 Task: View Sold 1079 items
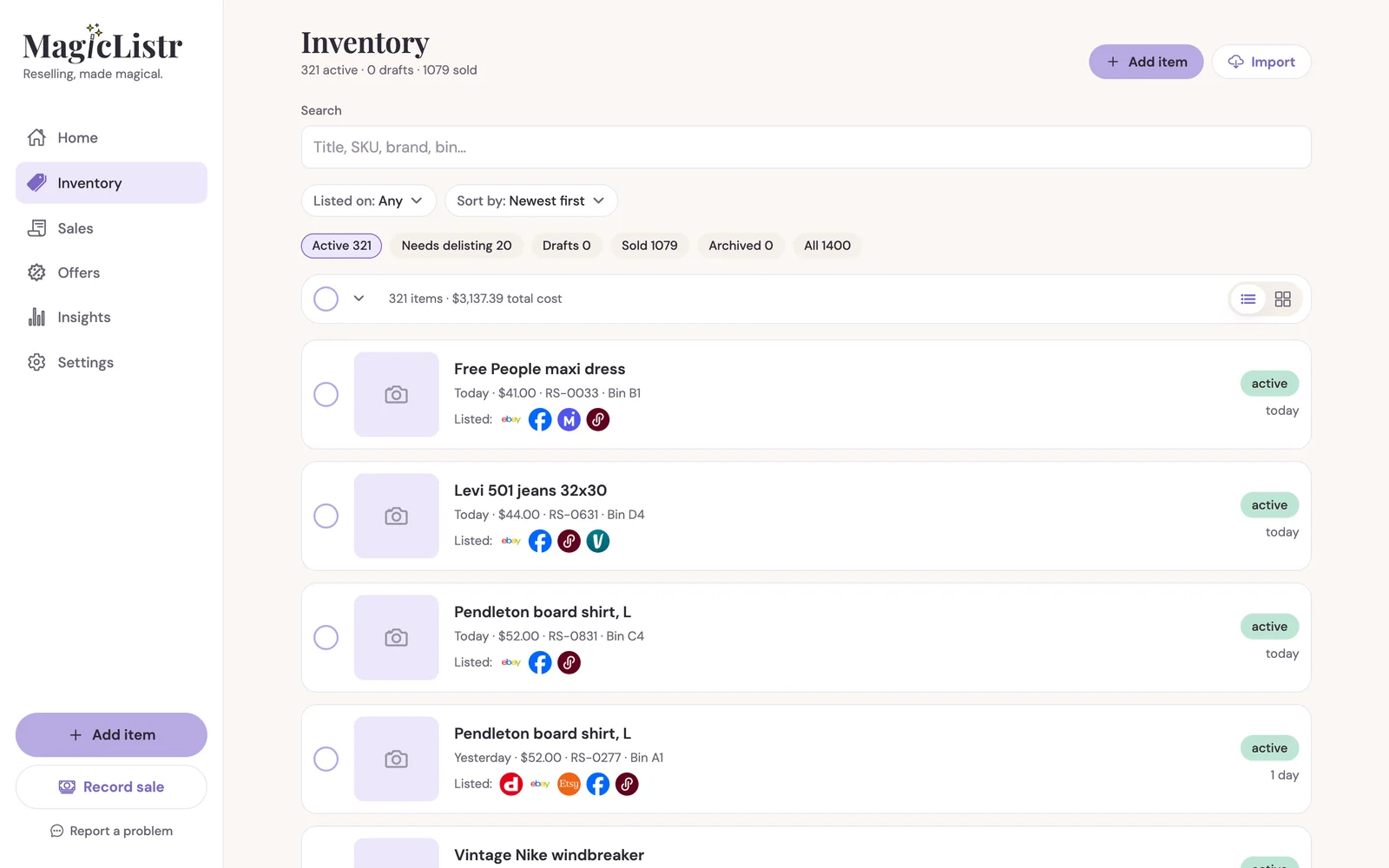point(649,246)
